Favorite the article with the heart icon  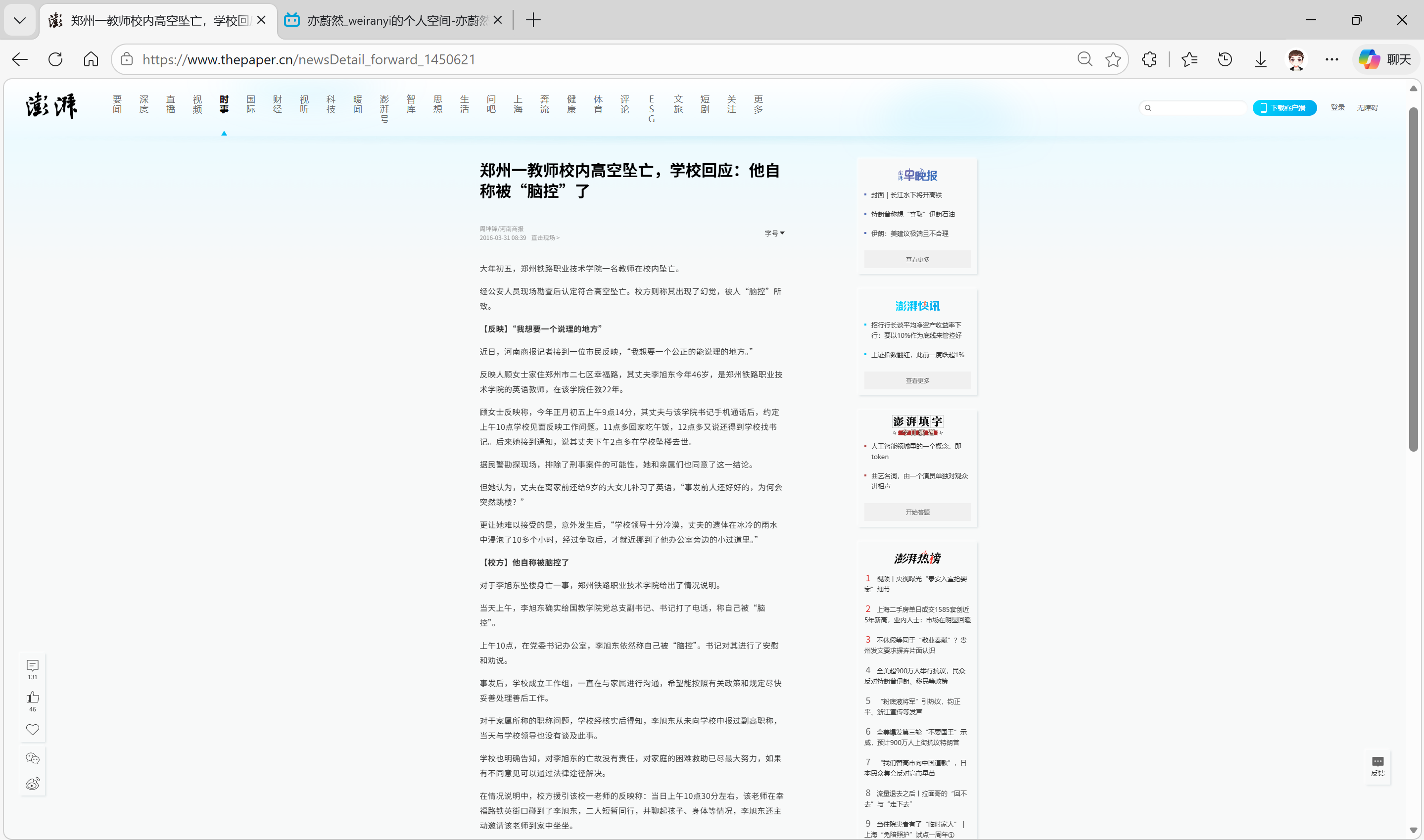pyautogui.click(x=32, y=729)
